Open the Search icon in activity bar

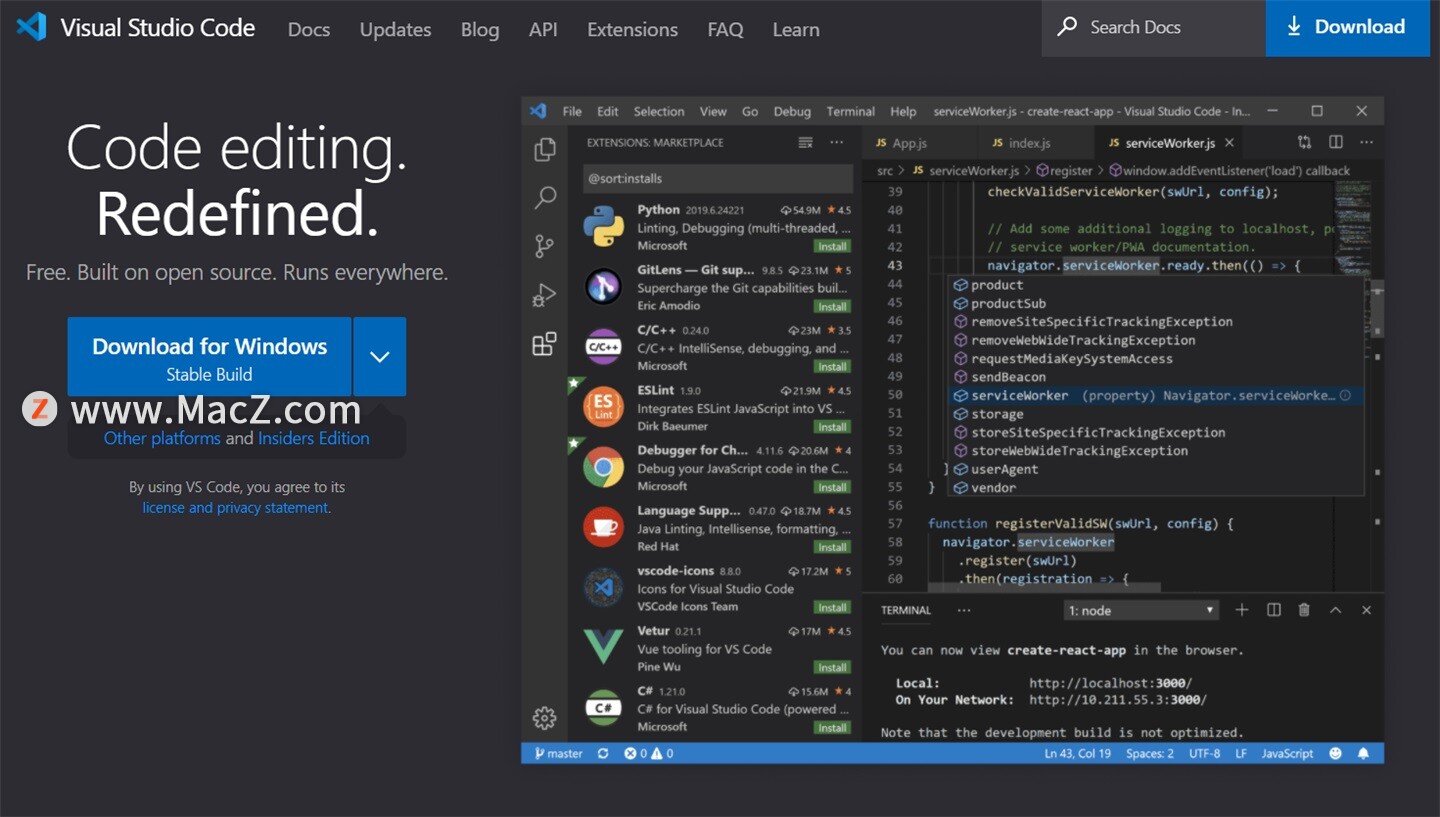click(x=545, y=197)
